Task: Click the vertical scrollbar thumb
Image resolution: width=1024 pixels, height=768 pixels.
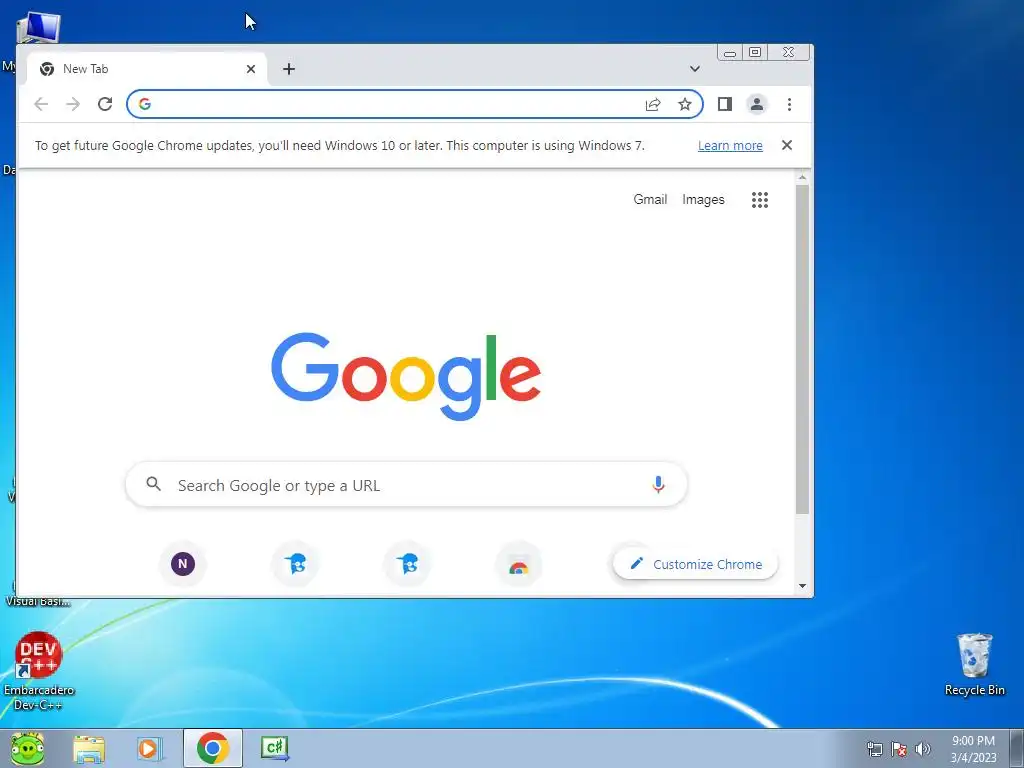Action: [x=803, y=349]
